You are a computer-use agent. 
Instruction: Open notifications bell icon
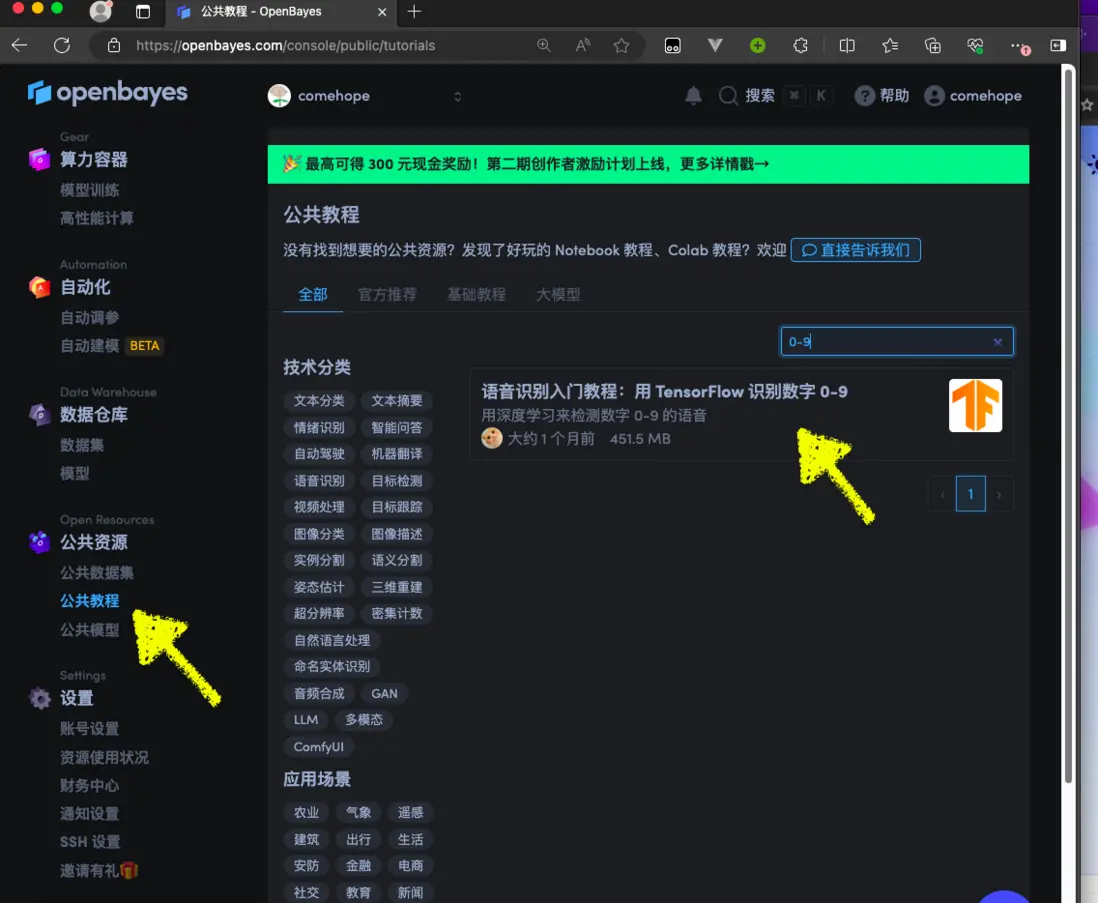693,96
